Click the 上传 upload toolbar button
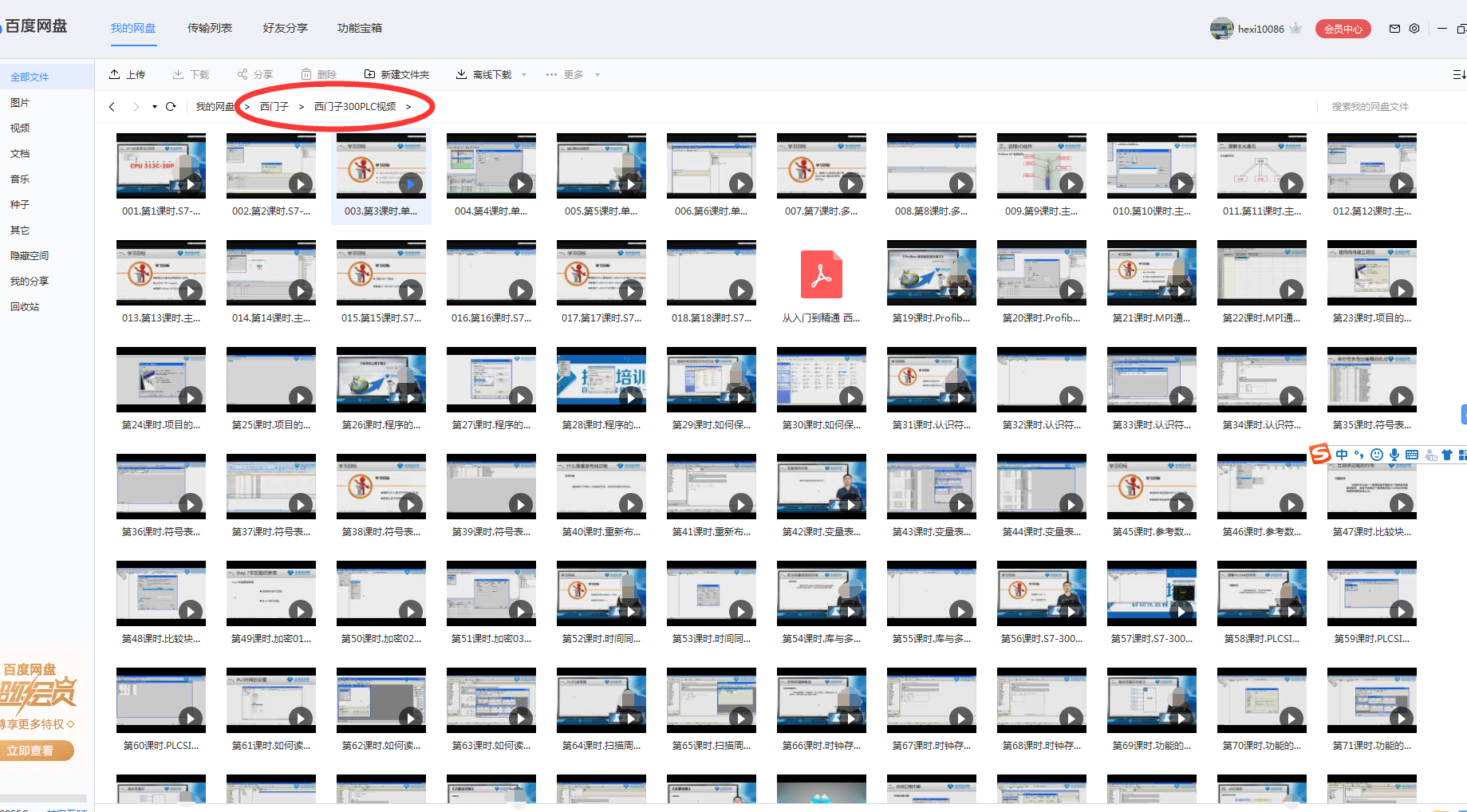The height and width of the screenshot is (812, 1467). coord(128,74)
